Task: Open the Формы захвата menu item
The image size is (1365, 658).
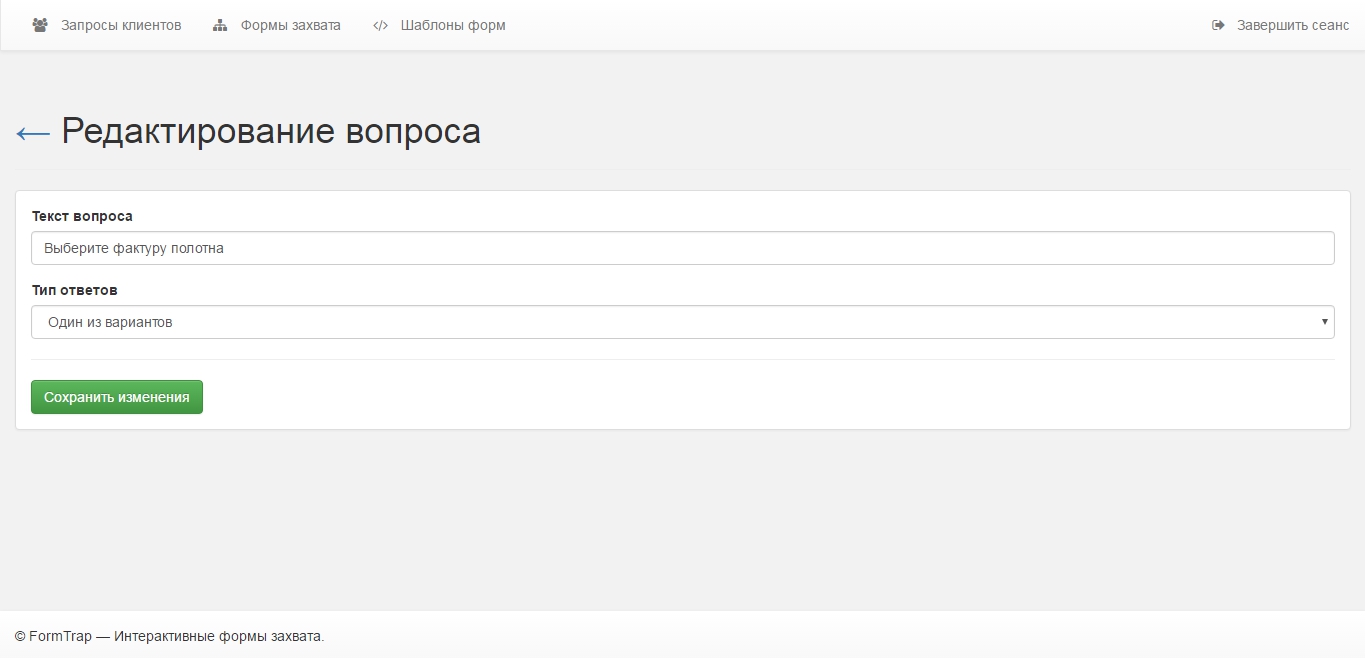Action: coord(290,26)
